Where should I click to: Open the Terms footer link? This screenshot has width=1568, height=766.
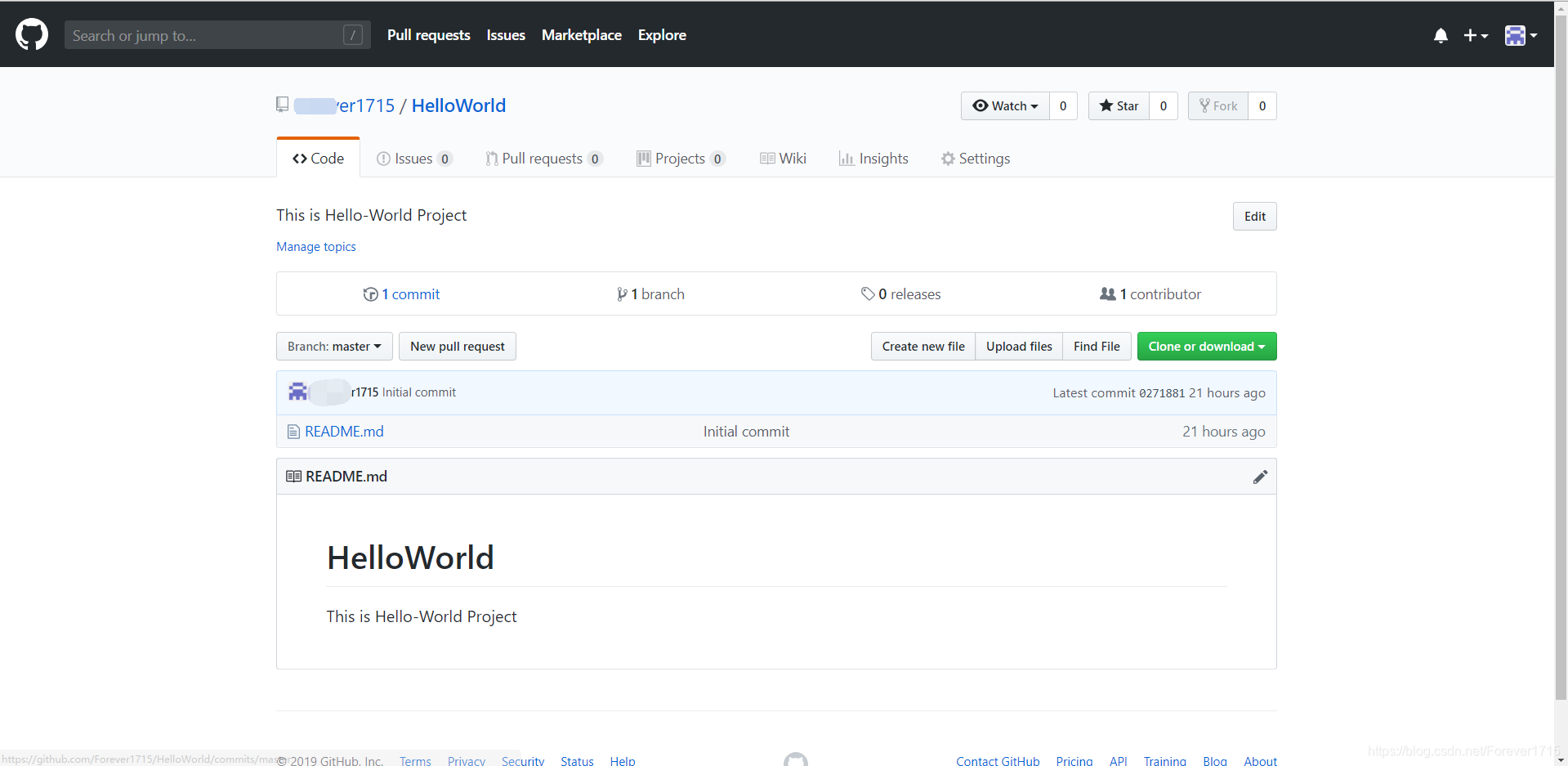coord(415,760)
